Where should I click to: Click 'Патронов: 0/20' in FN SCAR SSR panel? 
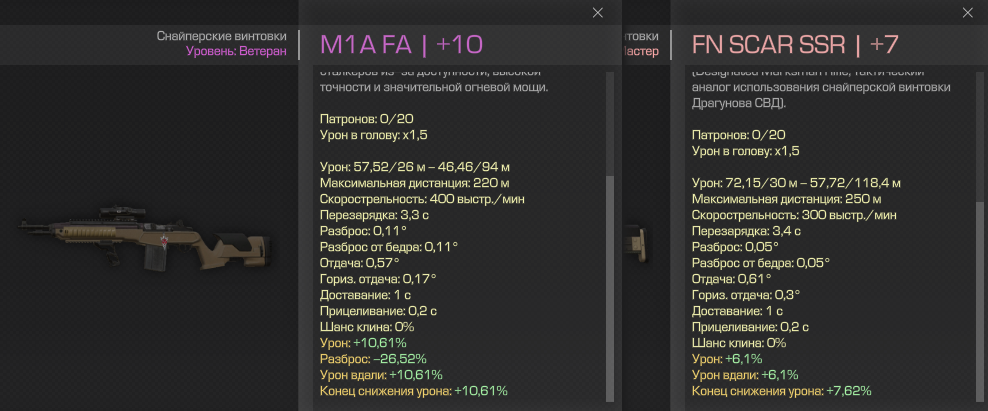tap(738, 135)
